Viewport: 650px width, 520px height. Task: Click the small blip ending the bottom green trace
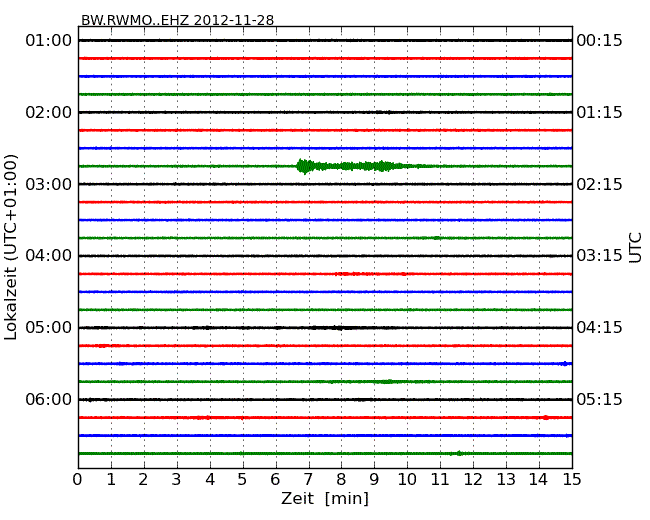[x=459, y=453]
